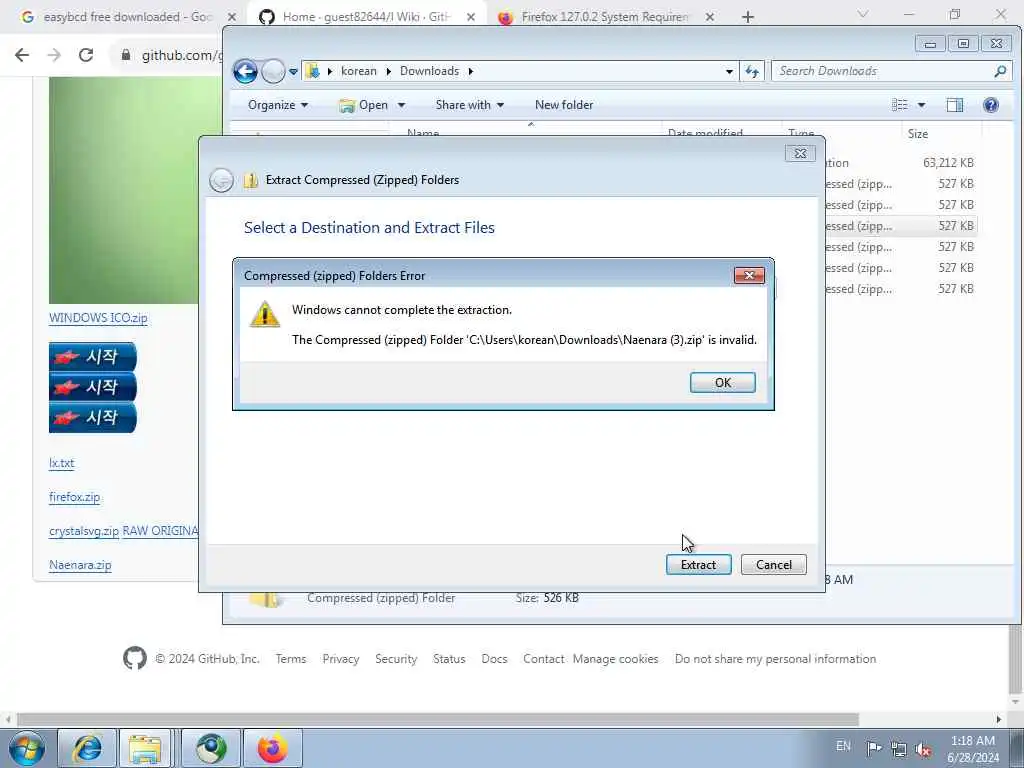Click the Extract button in the wizard
Image resolution: width=1024 pixels, height=768 pixels.
pos(698,565)
